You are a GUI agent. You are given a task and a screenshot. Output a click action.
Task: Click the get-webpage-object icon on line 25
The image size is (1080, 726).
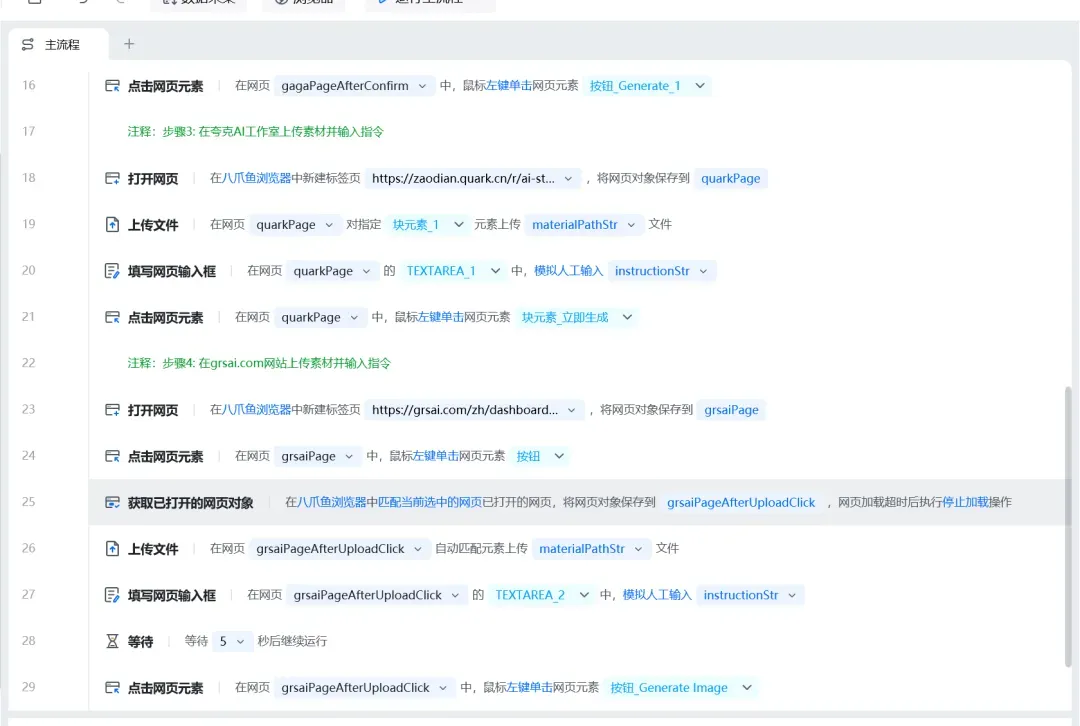click(112, 502)
